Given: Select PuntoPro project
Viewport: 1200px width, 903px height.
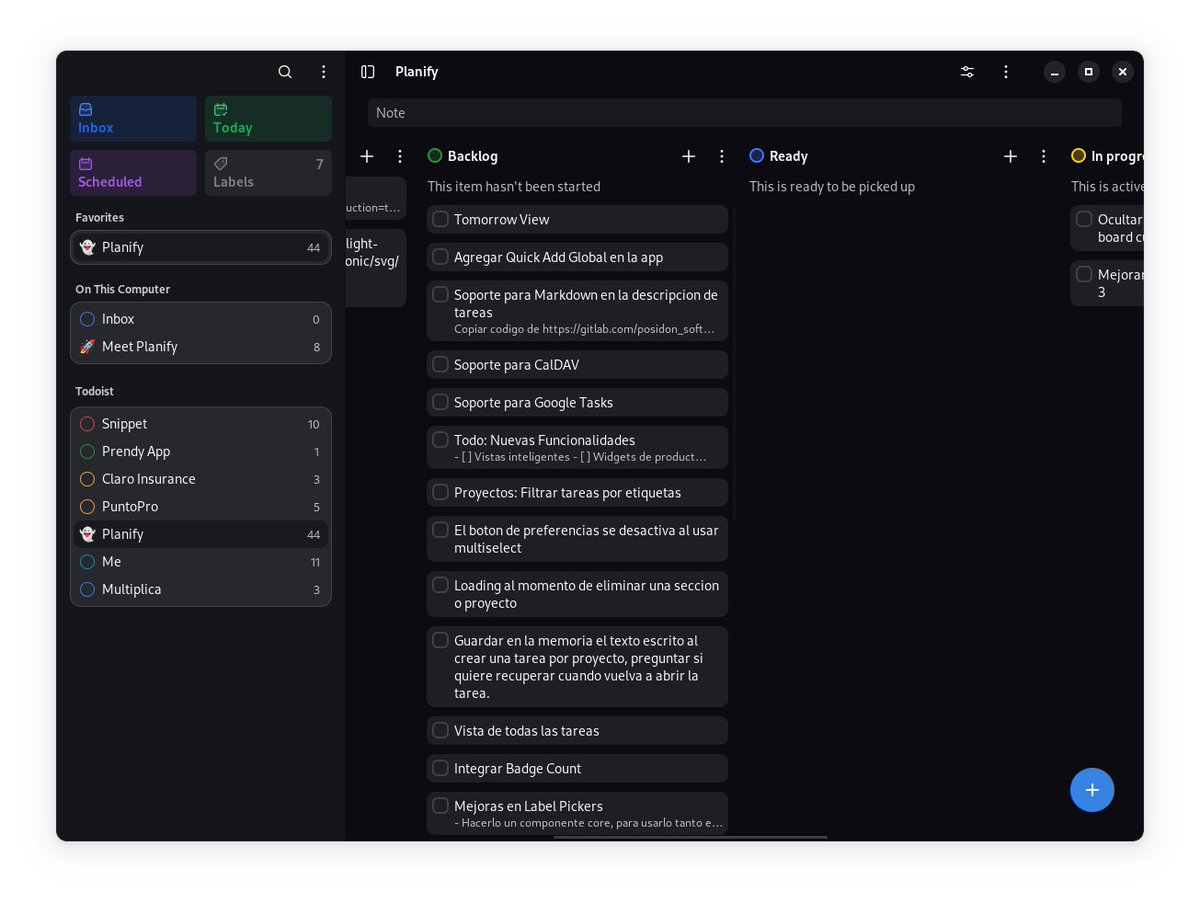Looking at the screenshot, I should [200, 506].
